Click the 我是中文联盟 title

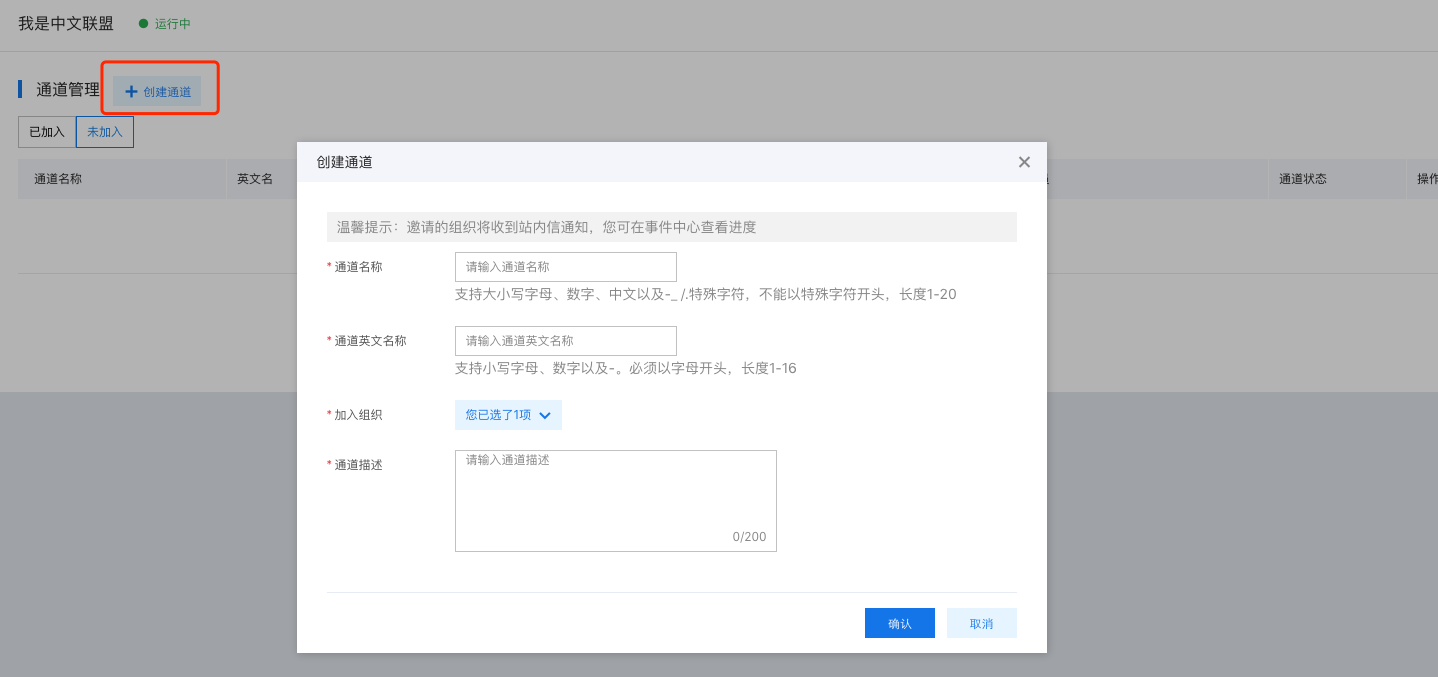(x=66, y=23)
